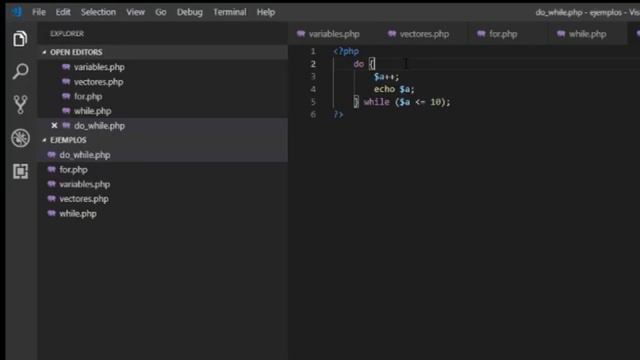This screenshot has height=360, width=640.
Task: Open the Source Control view
Action: (20, 104)
